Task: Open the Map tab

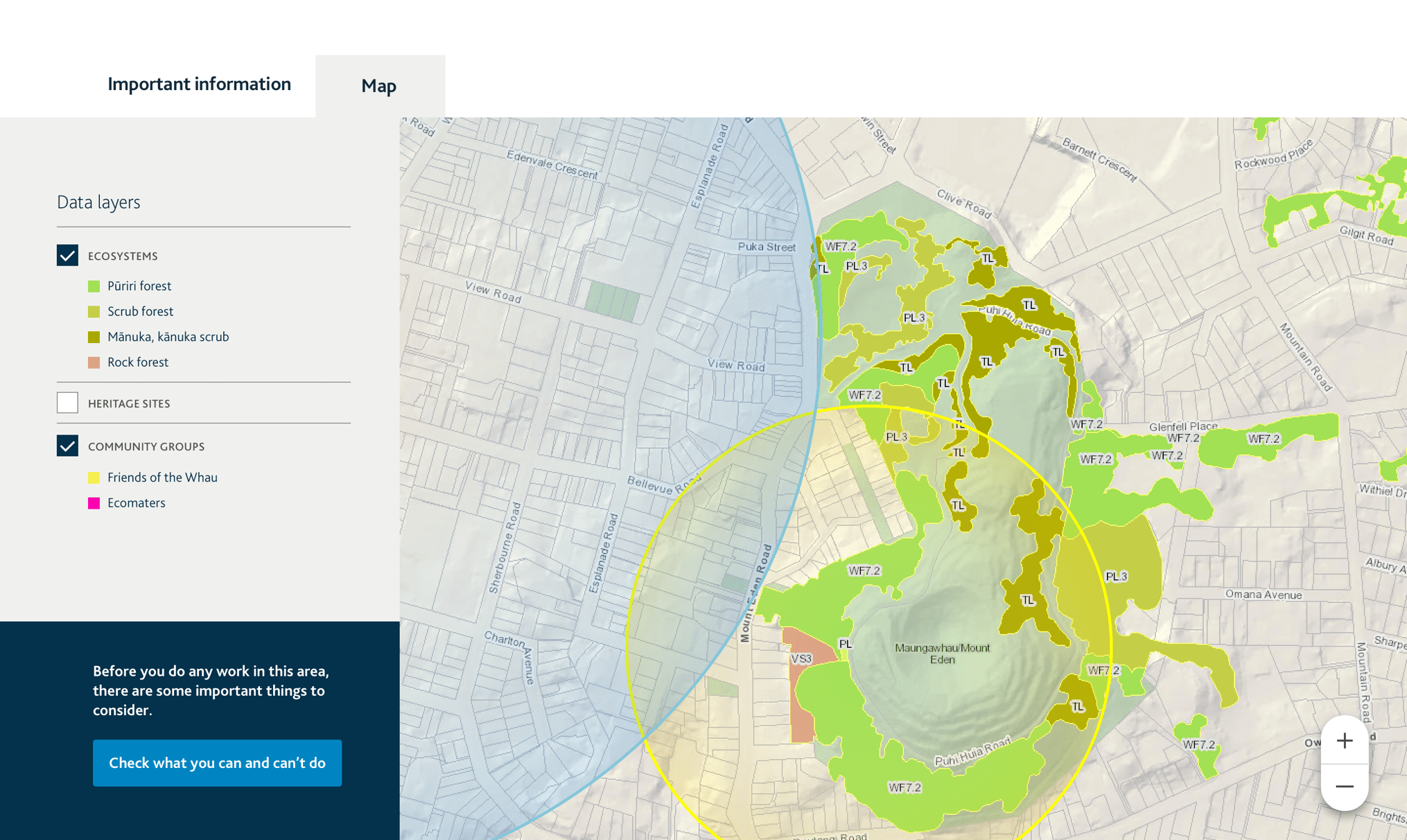Action: (379, 86)
